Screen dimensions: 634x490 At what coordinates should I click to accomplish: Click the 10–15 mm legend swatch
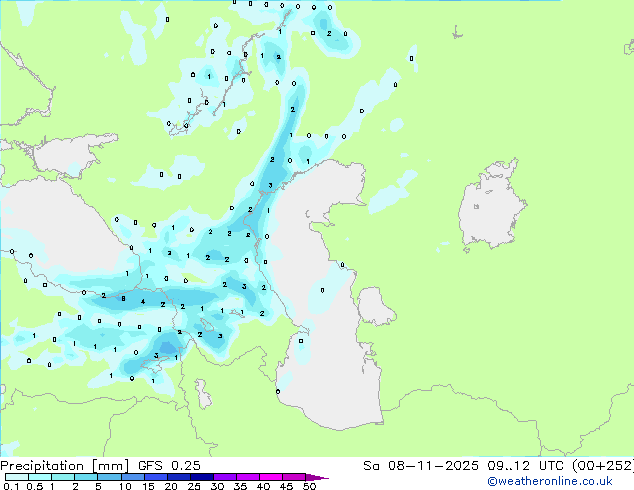[132, 477]
